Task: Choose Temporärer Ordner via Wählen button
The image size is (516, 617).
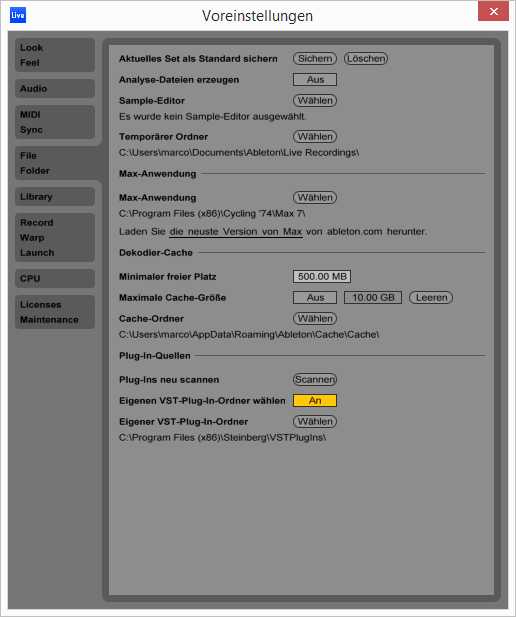Action: coord(315,137)
